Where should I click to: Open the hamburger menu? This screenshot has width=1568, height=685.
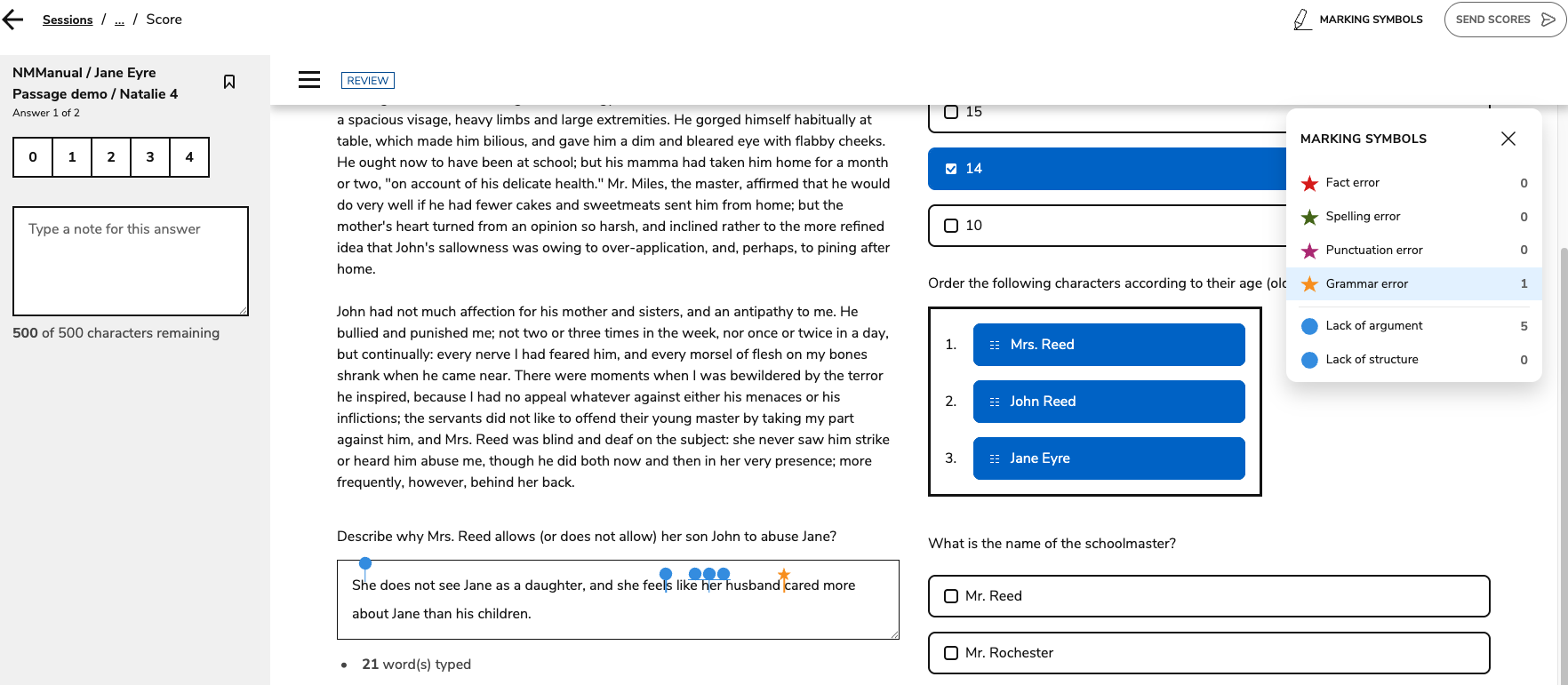click(x=309, y=80)
